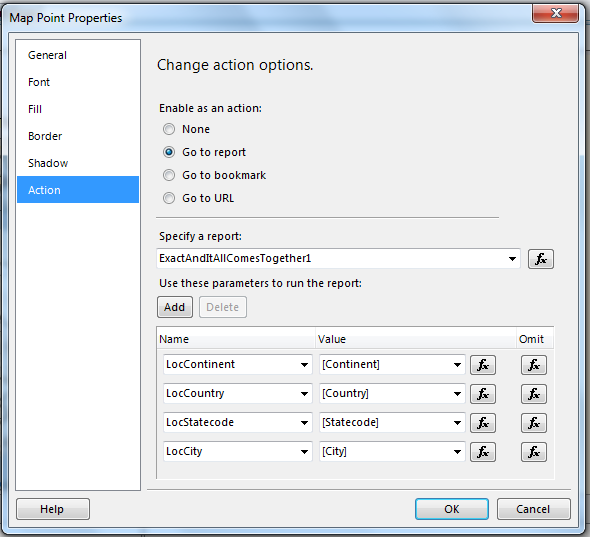
Task: Select the None action radio button
Action: tap(169, 129)
